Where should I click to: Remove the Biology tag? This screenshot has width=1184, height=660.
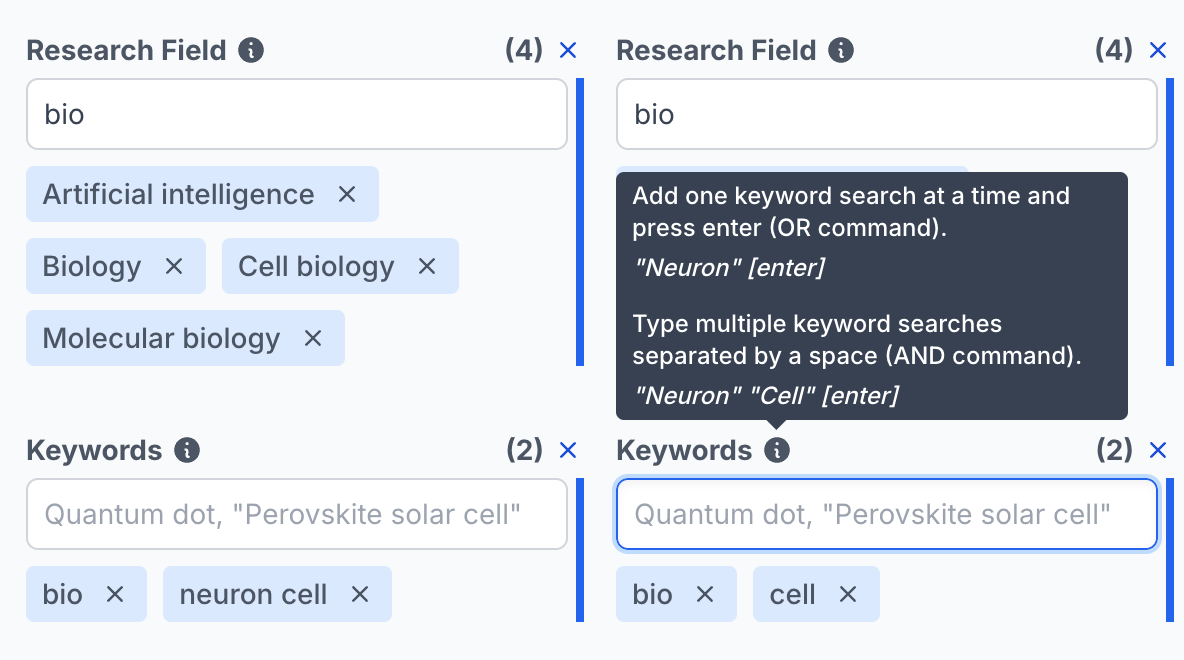point(174,266)
